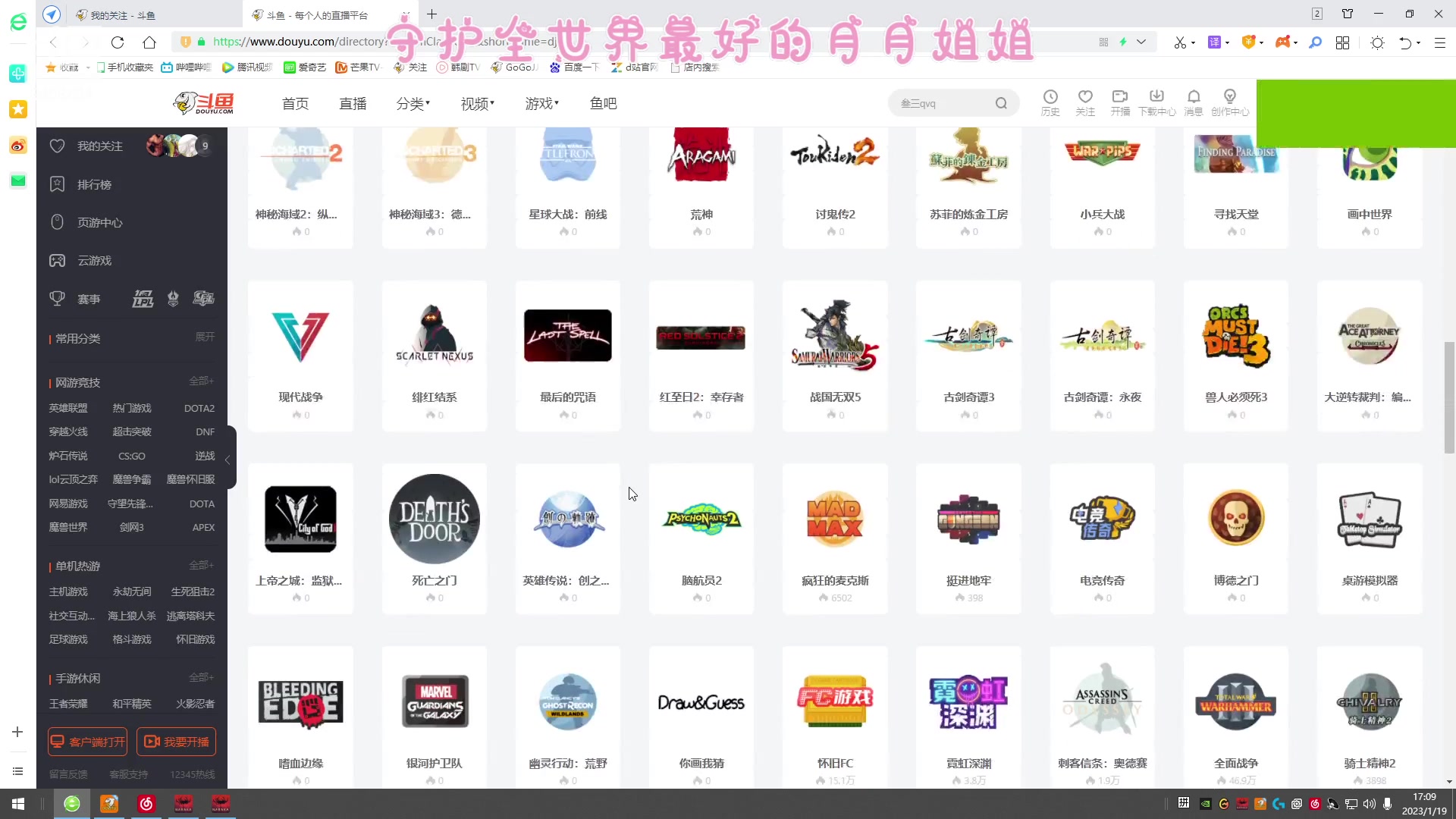Click the browser undo close-tab icon
This screenshot has width=1456, height=819.
[1405, 42]
